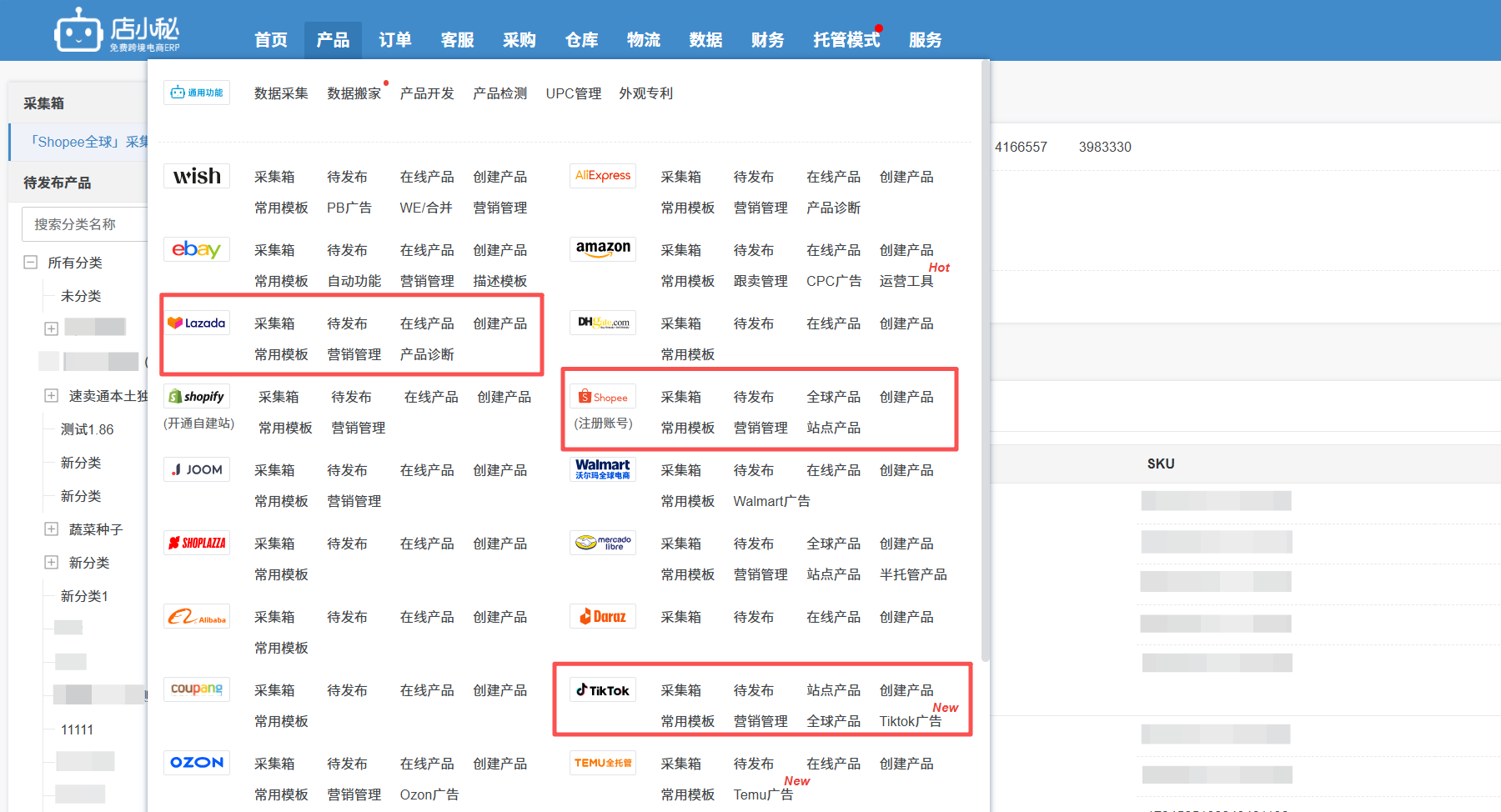Open the eBay platform logo
The height and width of the screenshot is (812, 1501).
coord(197,249)
